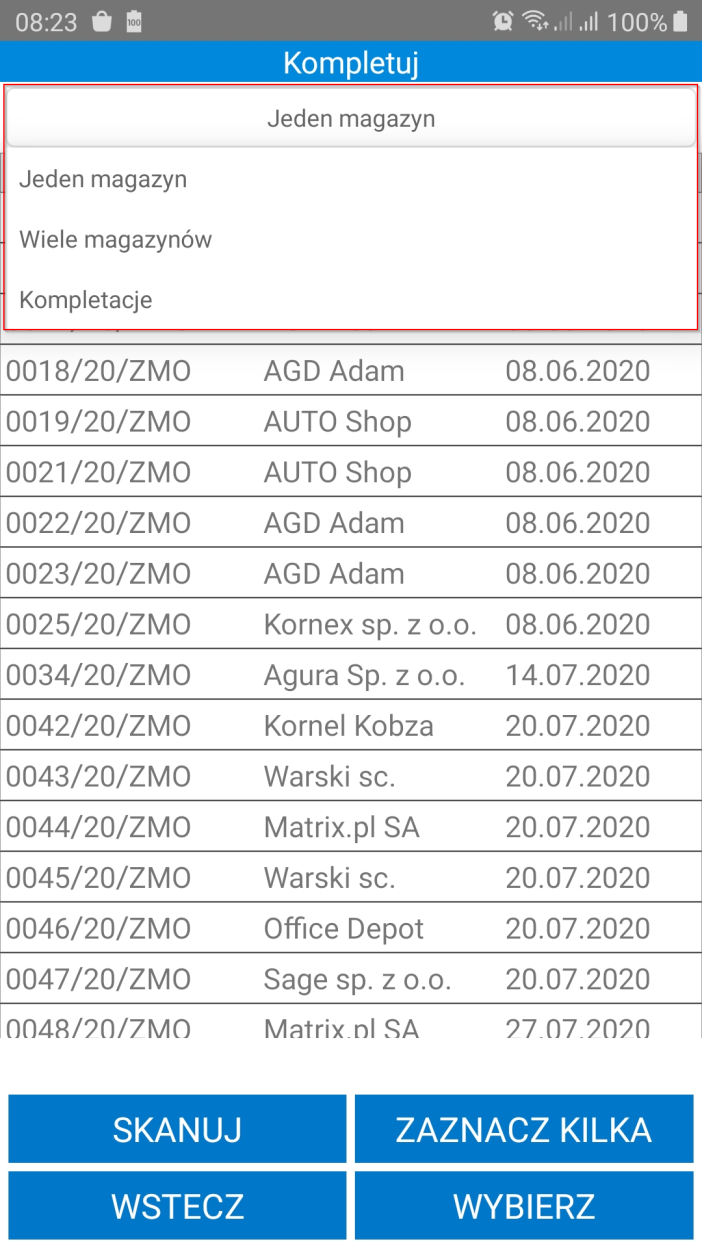The height and width of the screenshot is (1248, 702).
Task: Select order 0046/20/ZMO from Office Depot
Action: (x=350, y=929)
